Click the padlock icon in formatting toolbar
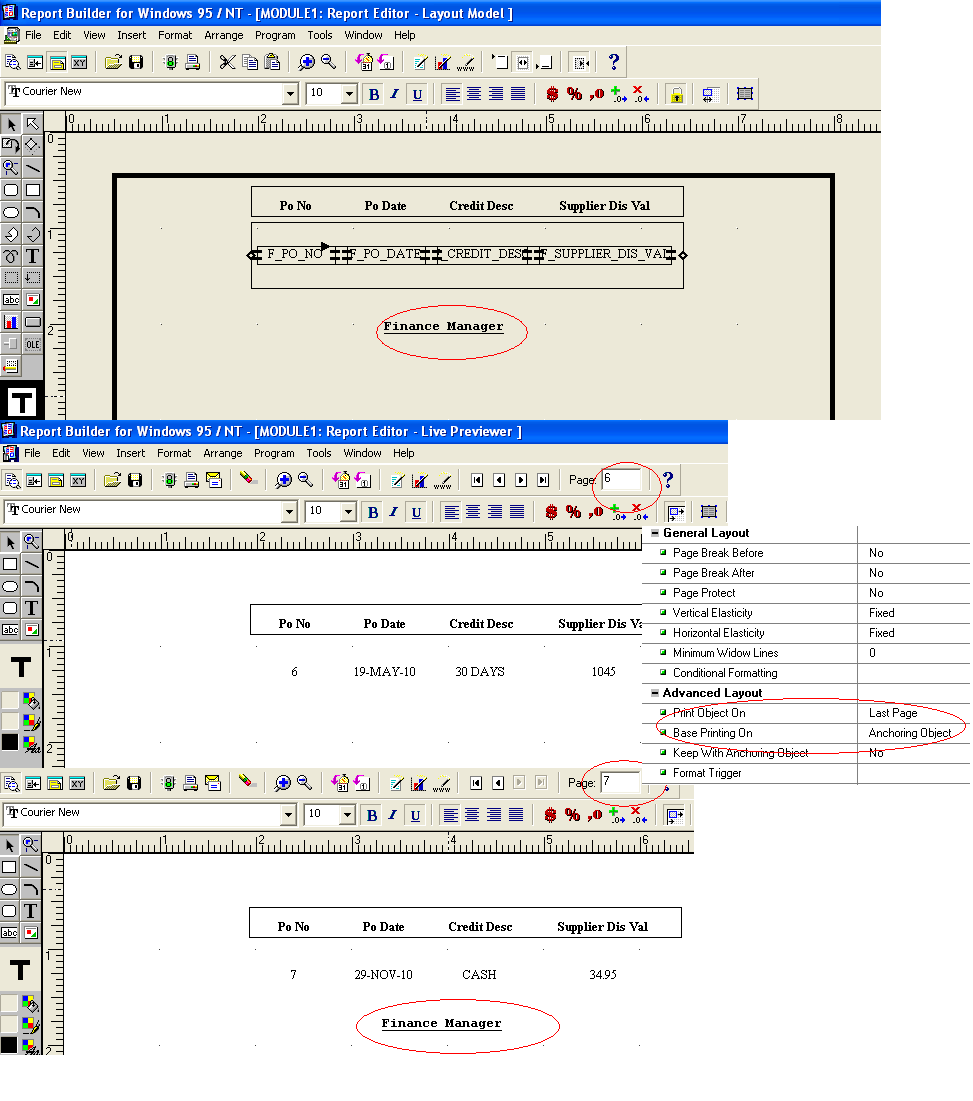Screen dimensions: 973x1101 [676, 95]
